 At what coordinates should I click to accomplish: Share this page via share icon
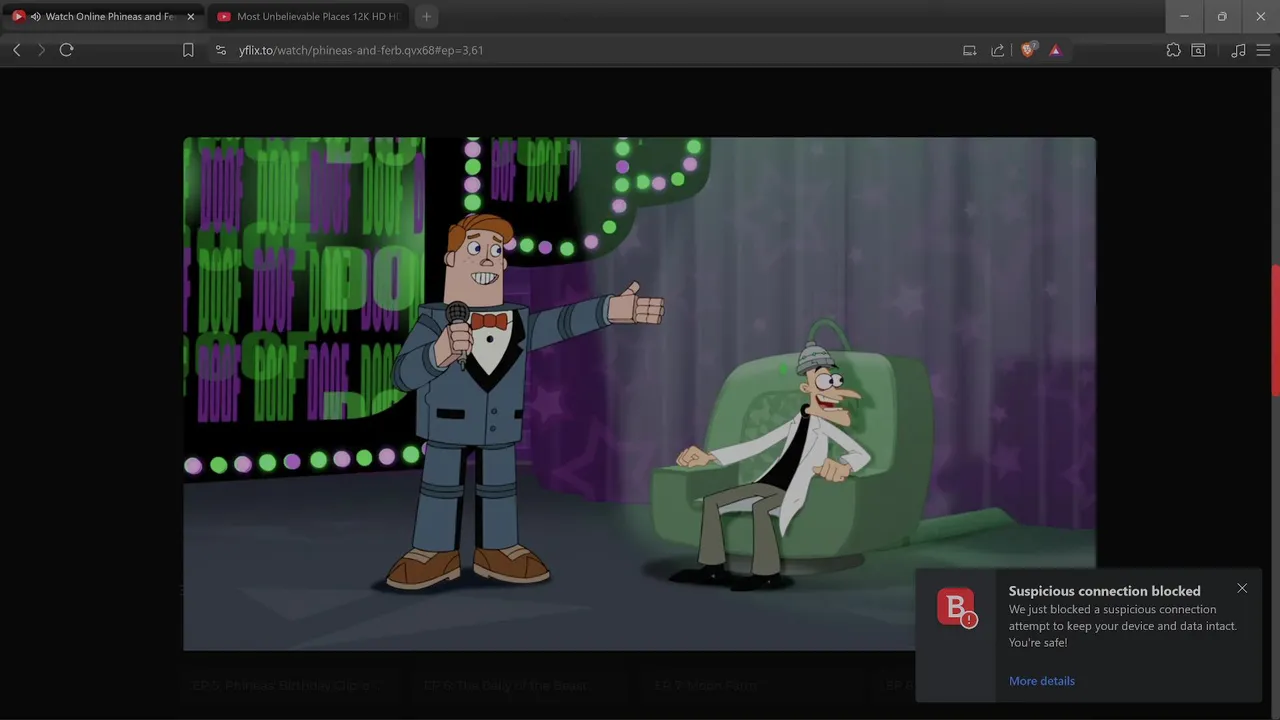point(997,50)
